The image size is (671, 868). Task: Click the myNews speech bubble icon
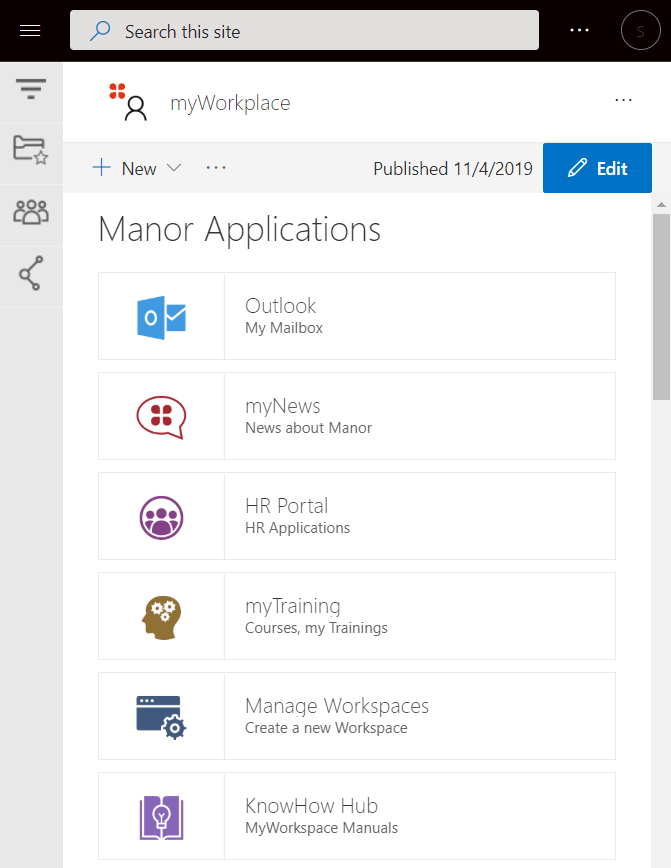(x=161, y=415)
